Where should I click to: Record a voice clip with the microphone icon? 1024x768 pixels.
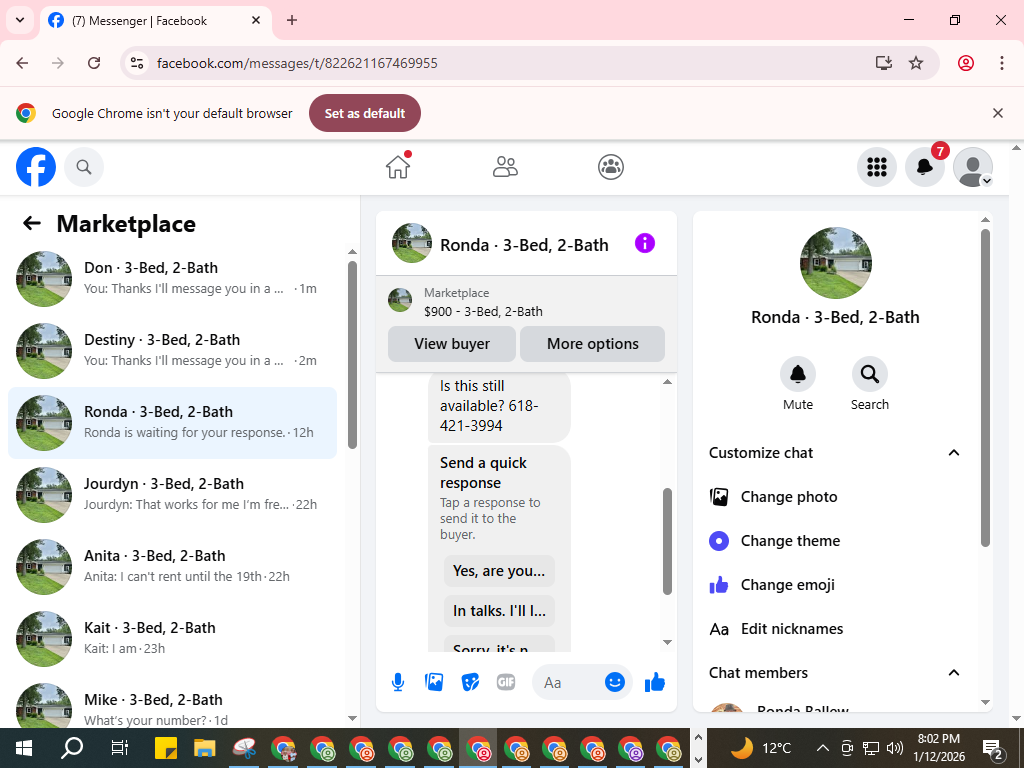pos(398,682)
